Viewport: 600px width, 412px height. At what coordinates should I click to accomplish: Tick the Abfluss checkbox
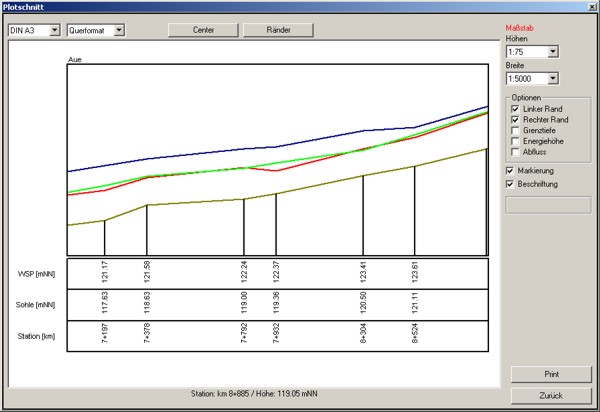coord(515,152)
